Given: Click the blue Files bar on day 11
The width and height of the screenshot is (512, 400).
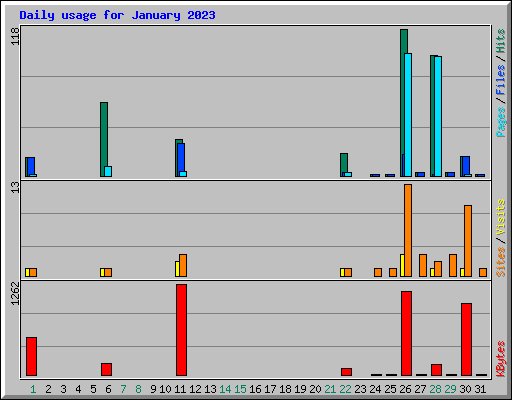Looking at the screenshot, I should 181,157.
